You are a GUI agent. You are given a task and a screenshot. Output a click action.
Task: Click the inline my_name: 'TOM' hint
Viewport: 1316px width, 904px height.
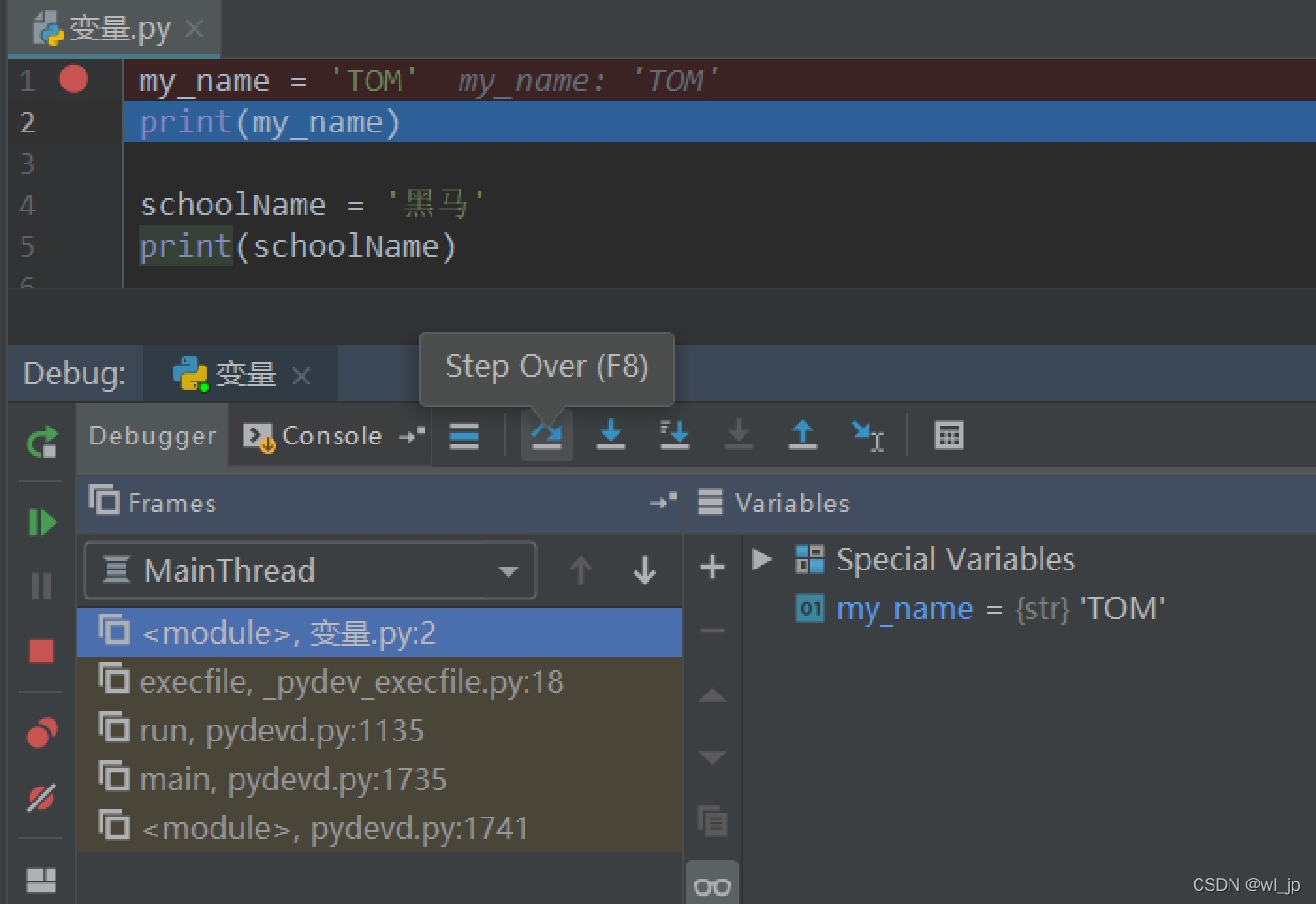coord(589,81)
